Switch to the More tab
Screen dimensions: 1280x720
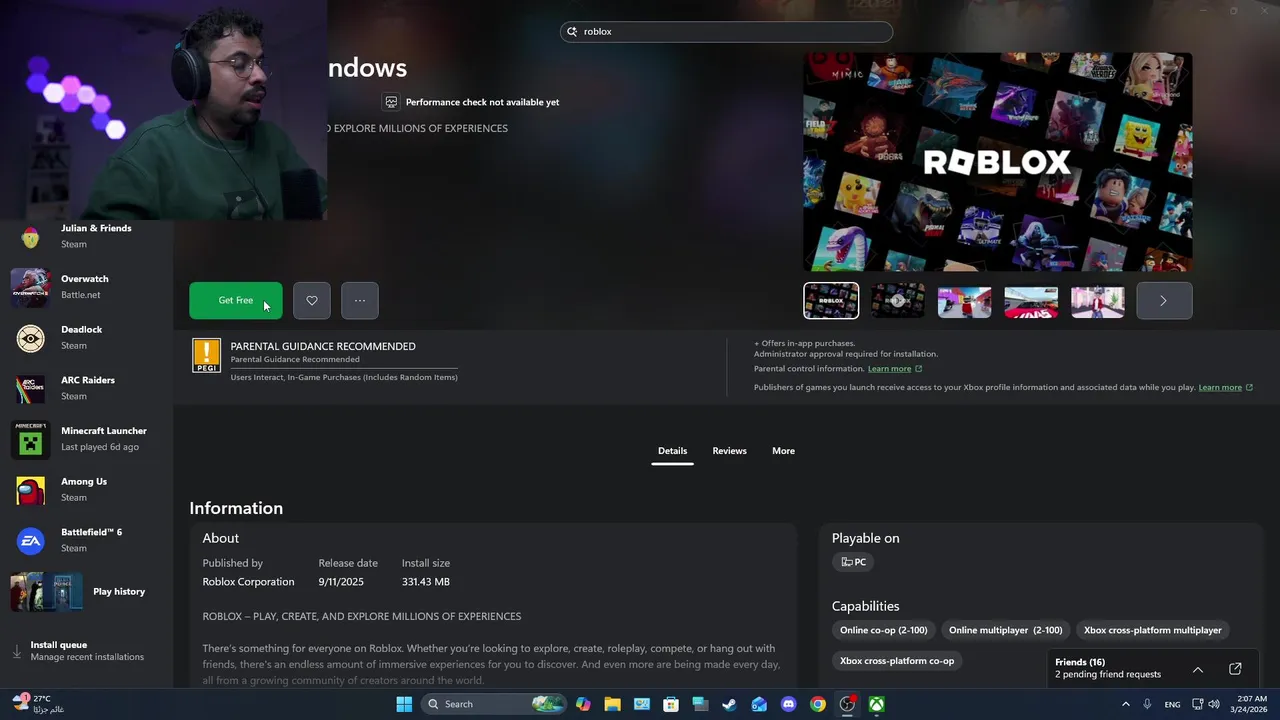[783, 451]
